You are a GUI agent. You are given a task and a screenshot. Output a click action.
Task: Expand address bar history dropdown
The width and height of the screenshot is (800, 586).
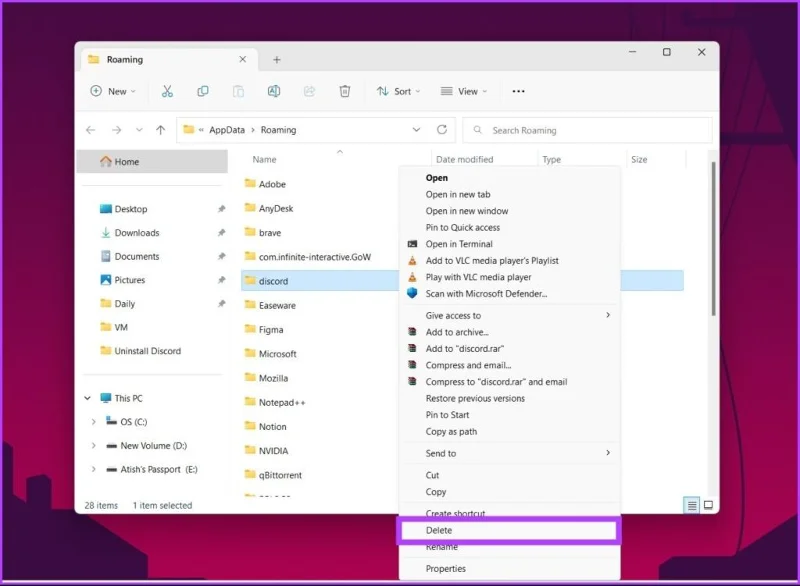coord(416,130)
